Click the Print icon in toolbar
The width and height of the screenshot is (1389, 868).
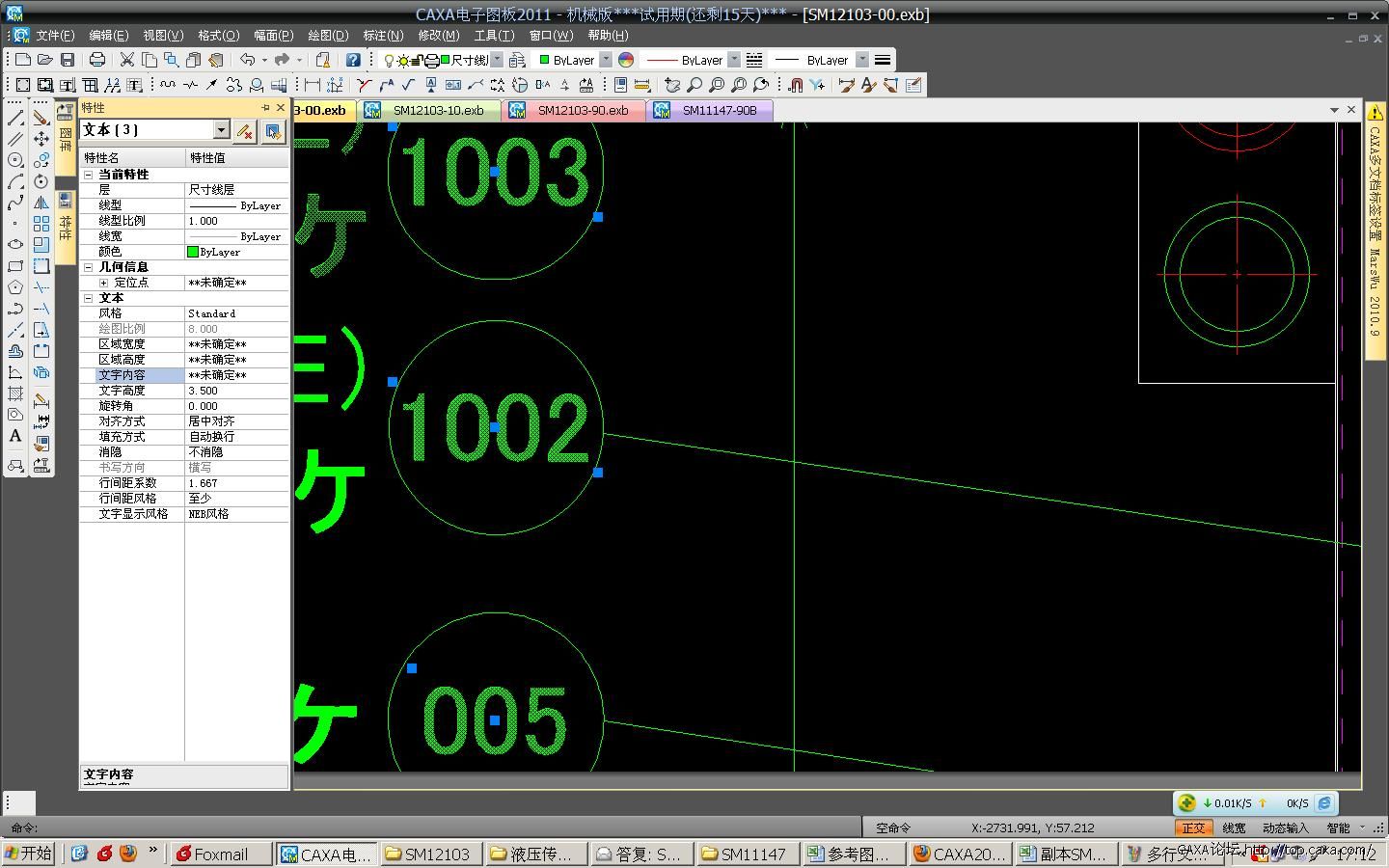(x=96, y=60)
